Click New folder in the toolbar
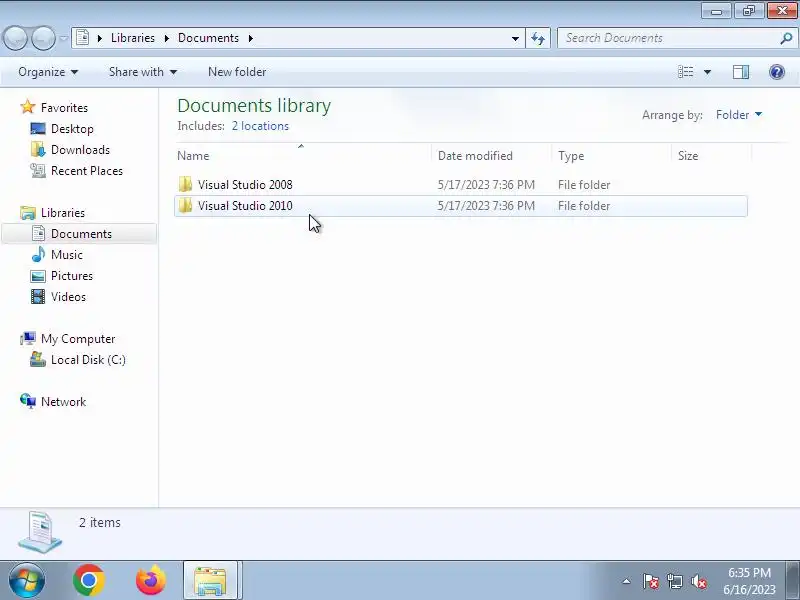800x600 pixels. tap(237, 72)
